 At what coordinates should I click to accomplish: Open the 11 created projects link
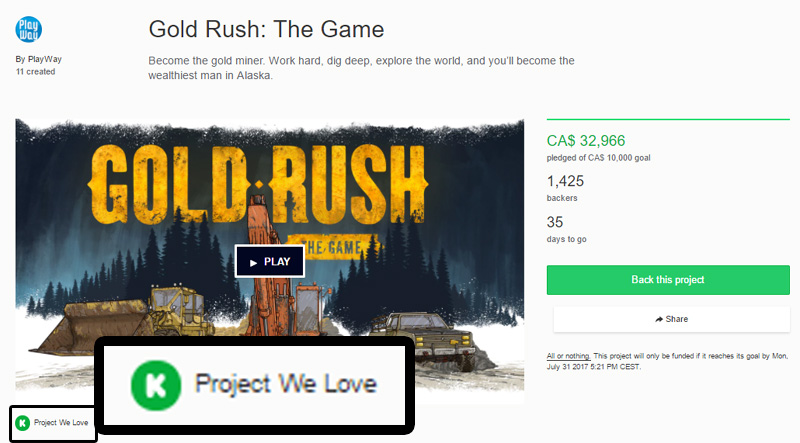pyautogui.click(x=35, y=72)
